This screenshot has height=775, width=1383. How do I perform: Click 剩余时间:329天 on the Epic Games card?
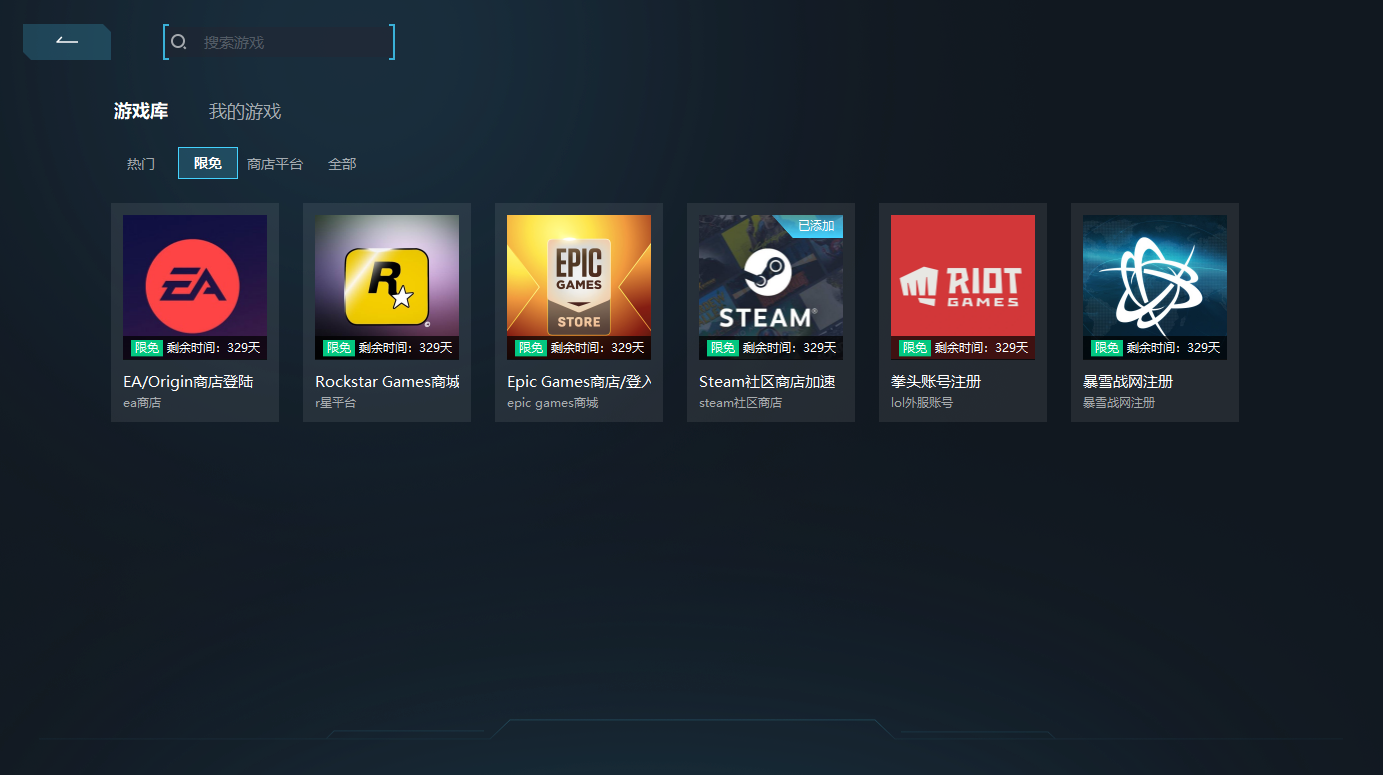pyautogui.click(x=598, y=348)
